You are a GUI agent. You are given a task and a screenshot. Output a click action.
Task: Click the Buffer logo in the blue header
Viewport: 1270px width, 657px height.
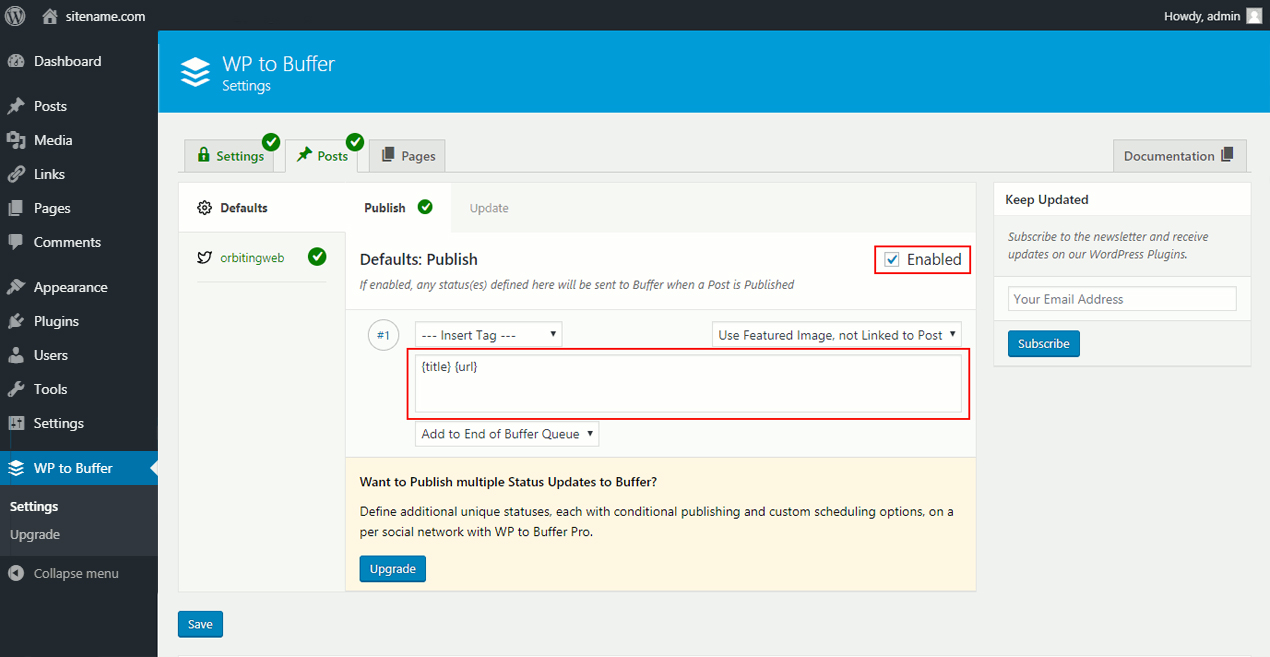pyautogui.click(x=195, y=73)
